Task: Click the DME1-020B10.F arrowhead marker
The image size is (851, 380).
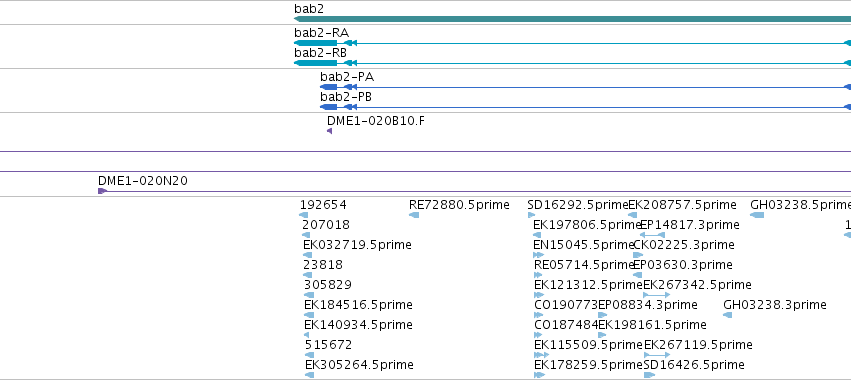Action: 329,131
